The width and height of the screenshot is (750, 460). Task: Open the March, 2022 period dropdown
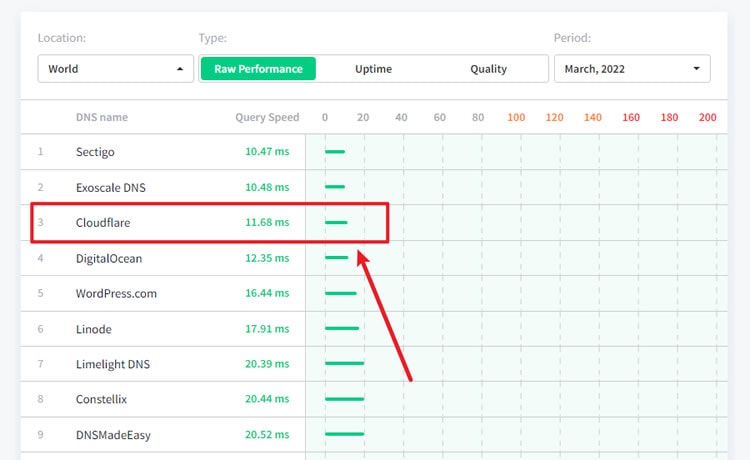pos(632,69)
